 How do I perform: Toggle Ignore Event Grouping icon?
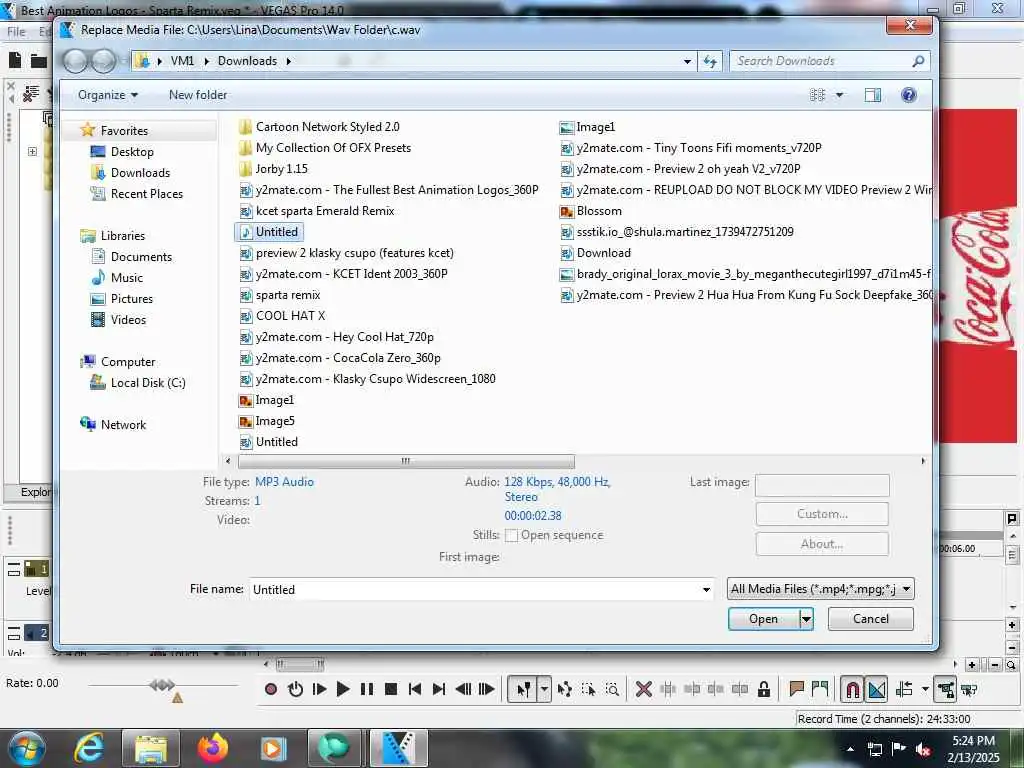(x=969, y=689)
